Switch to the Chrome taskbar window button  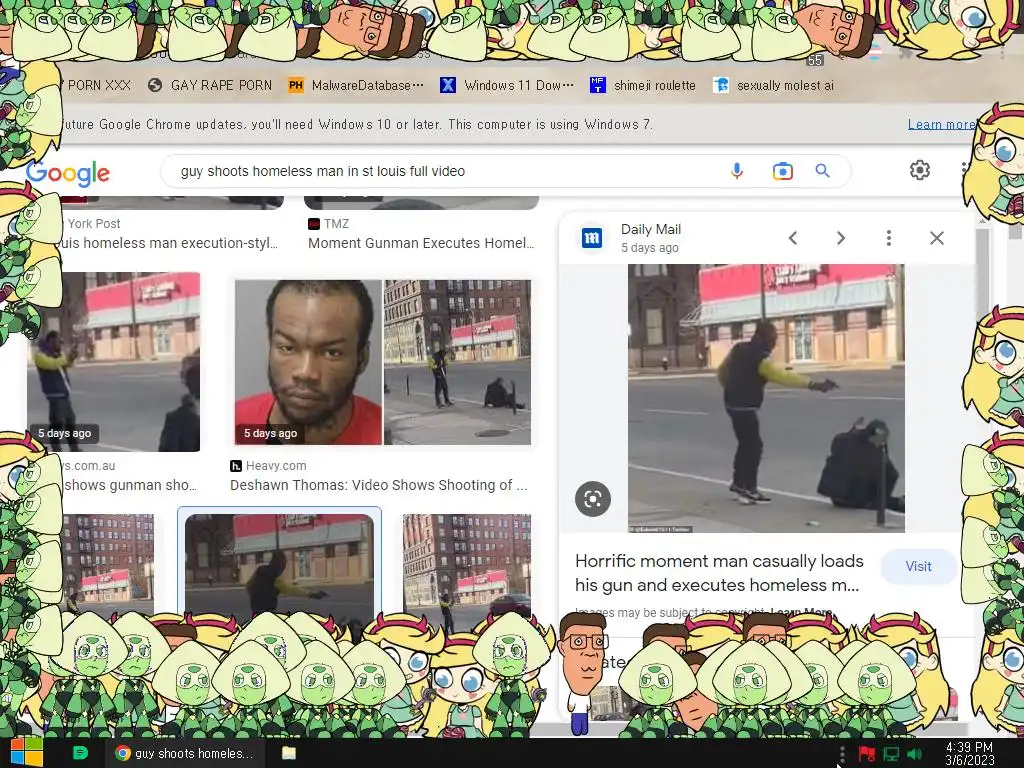[x=185, y=753]
